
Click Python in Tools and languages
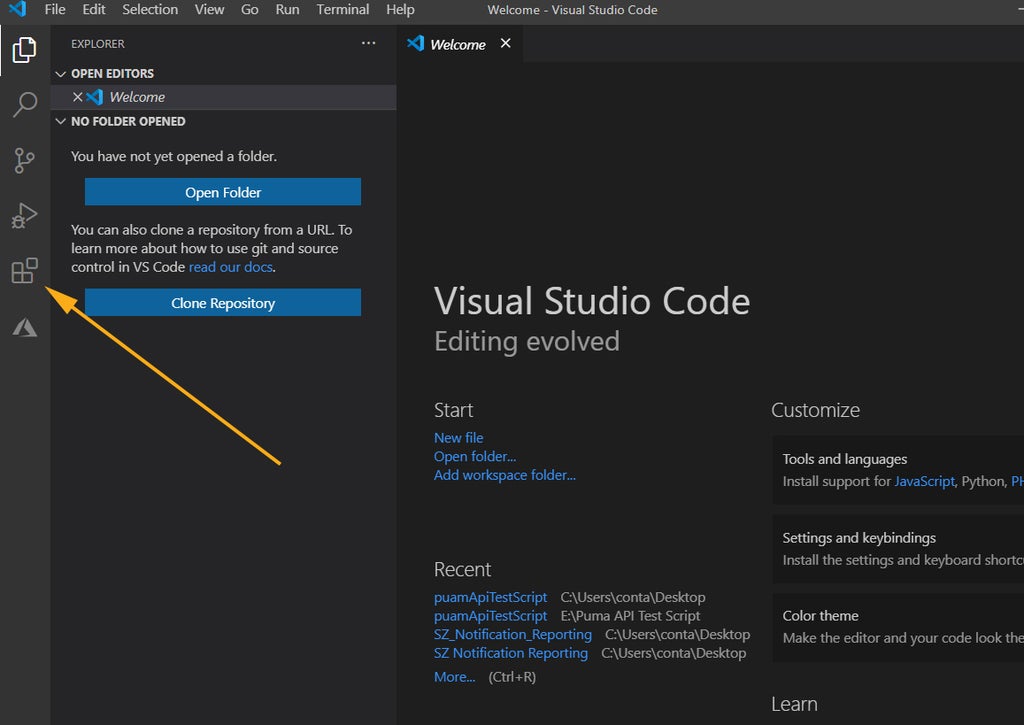(x=984, y=481)
